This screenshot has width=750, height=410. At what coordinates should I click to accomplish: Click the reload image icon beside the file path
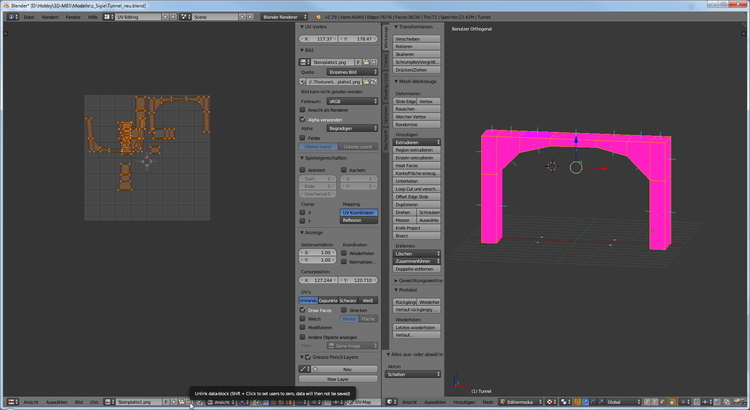[374, 82]
